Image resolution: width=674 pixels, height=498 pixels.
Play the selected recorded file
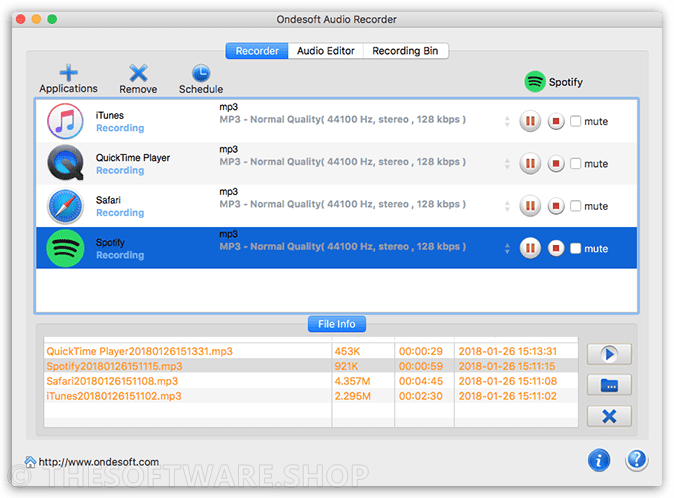(609, 354)
